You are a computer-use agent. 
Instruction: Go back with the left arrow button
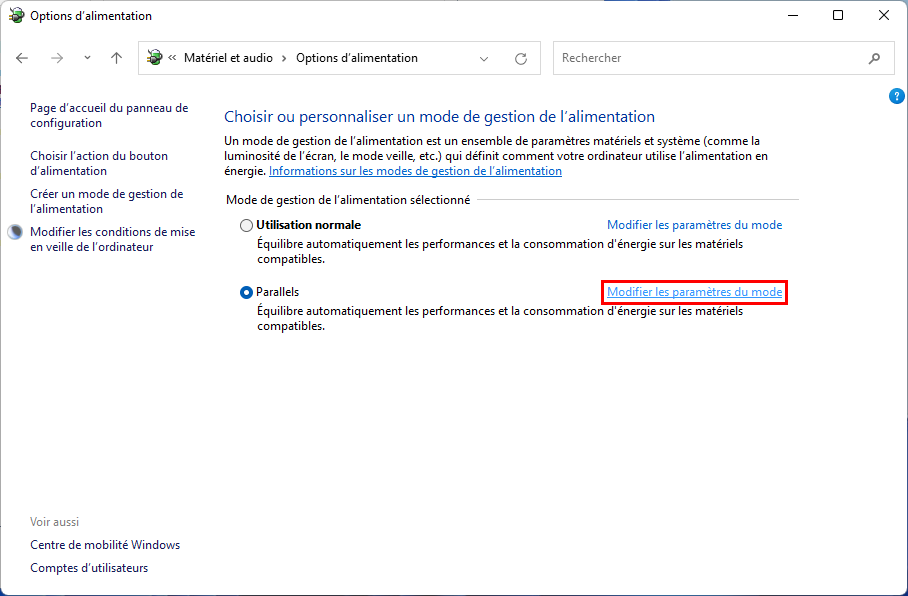click(x=22, y=58)
